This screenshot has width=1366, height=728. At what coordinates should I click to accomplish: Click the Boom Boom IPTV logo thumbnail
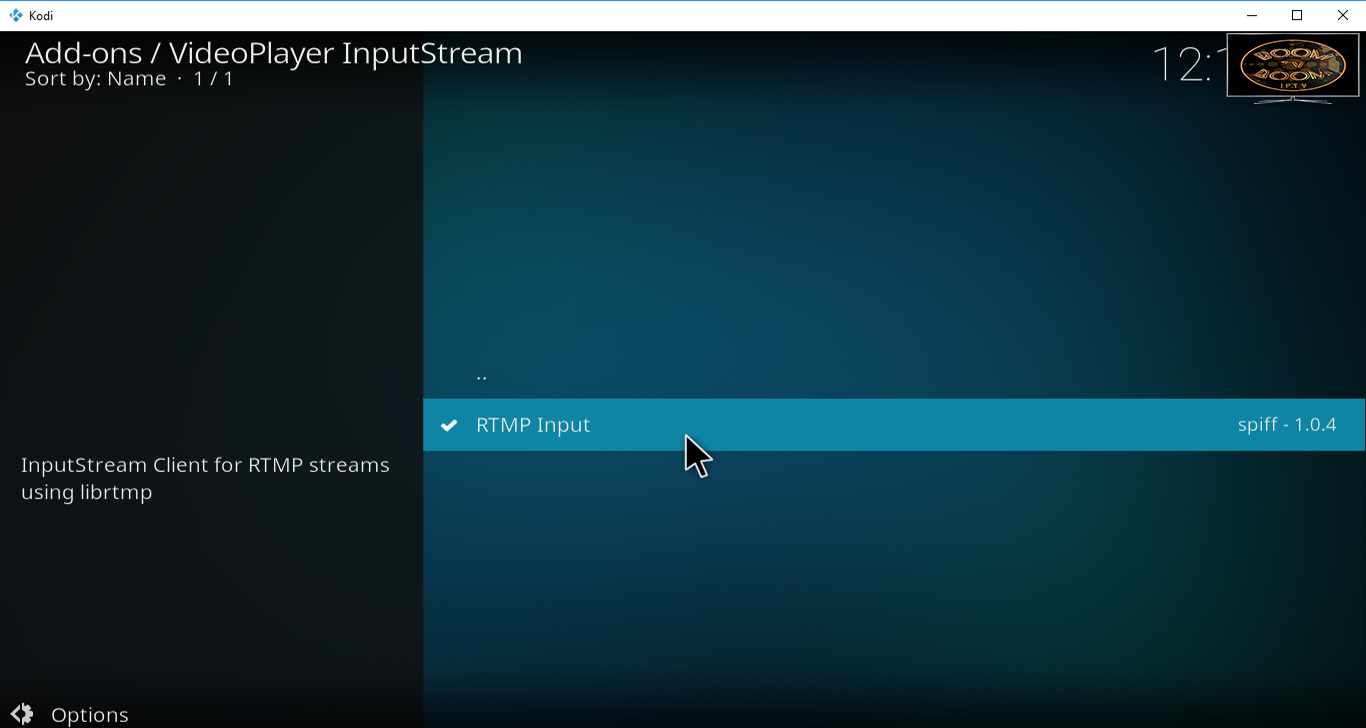pos(1293,69)
